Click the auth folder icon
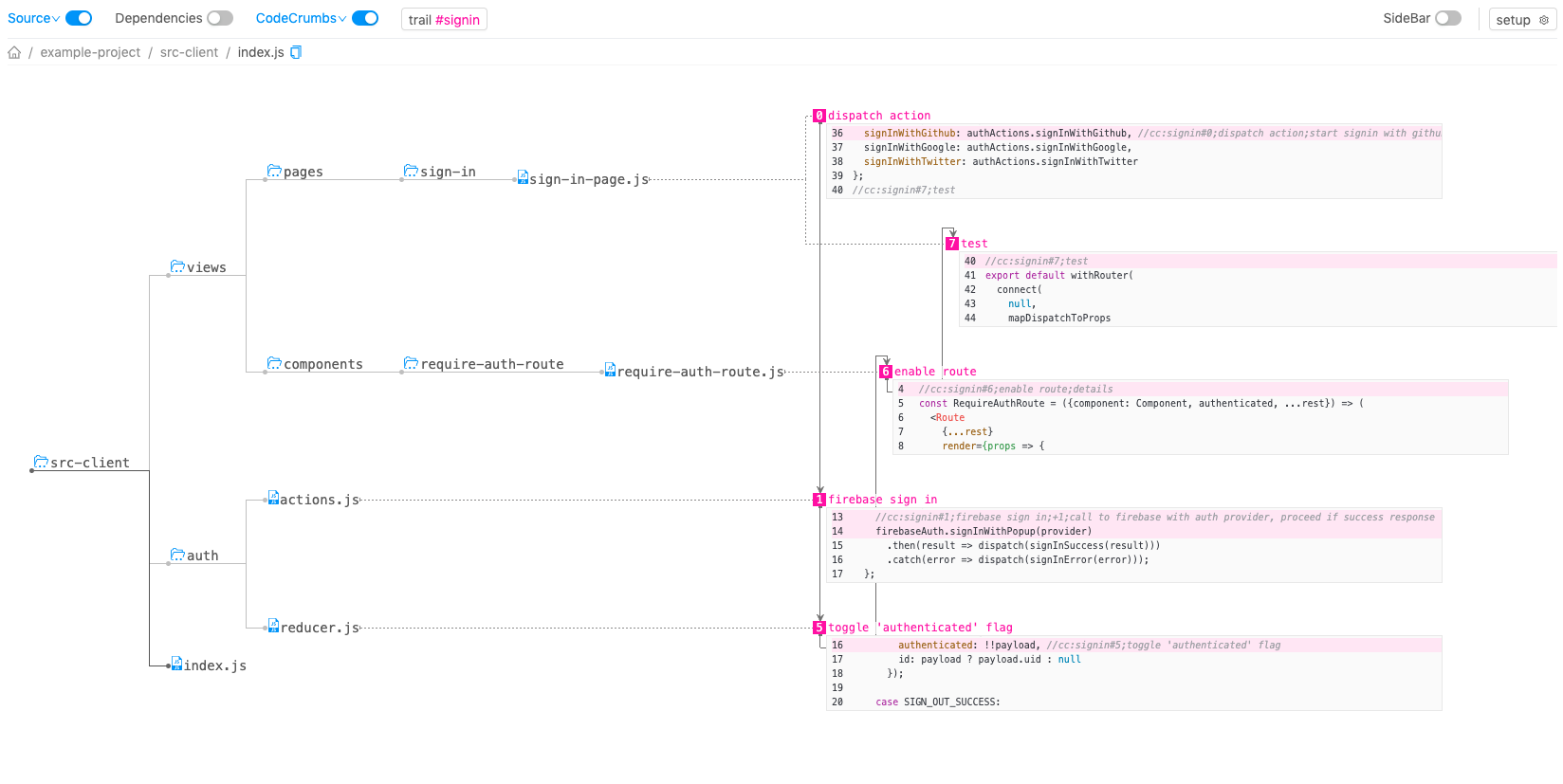 (177, 555)
